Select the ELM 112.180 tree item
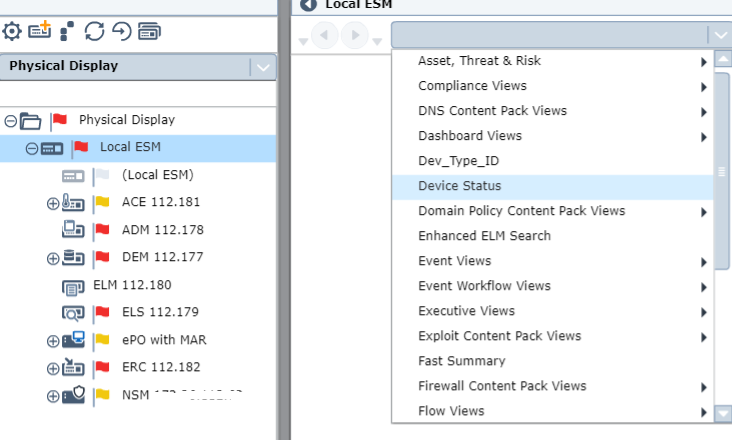732x440 pixels. click(132, 285)
